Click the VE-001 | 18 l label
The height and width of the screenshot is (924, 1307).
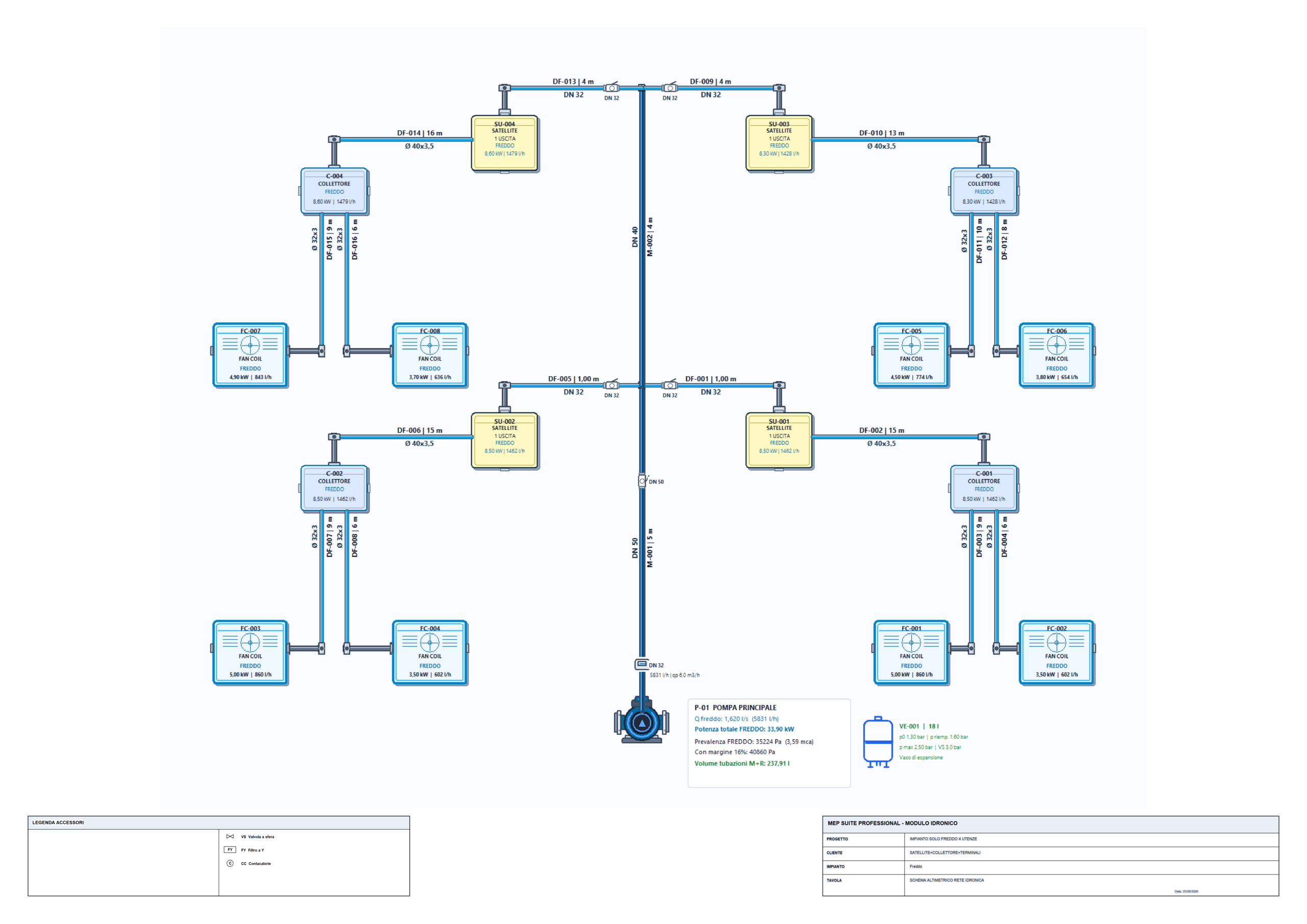point(919,726)
